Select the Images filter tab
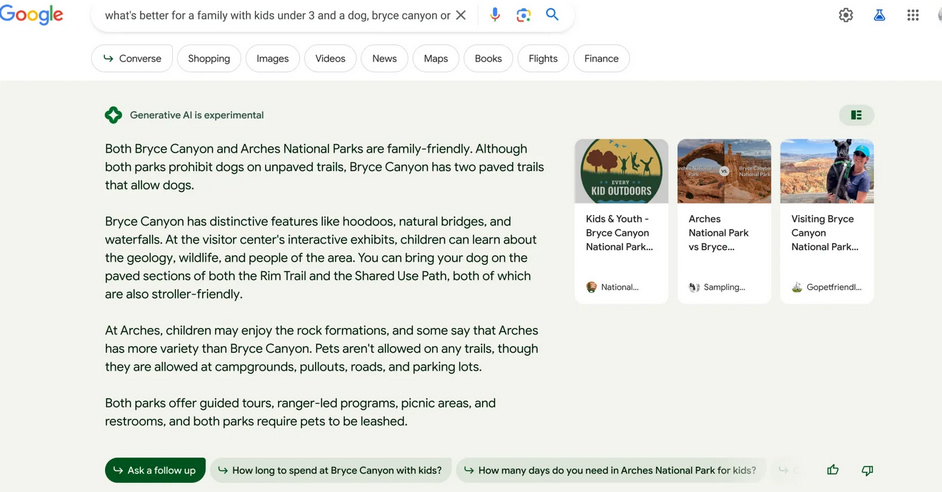942x492 pixels. point(272,58)
